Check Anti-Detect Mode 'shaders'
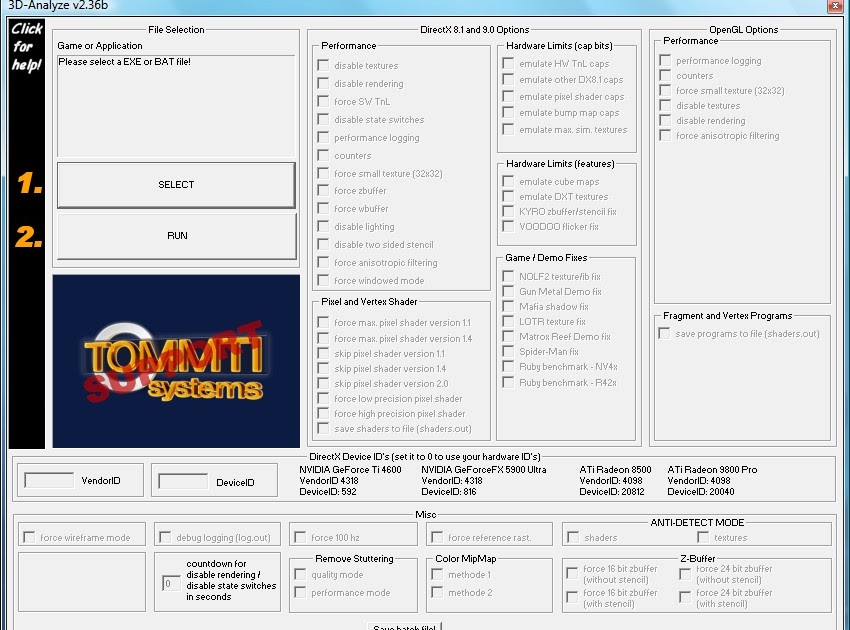Viewport: 850px width, 630px height. pyautogui.click(x=573, y=537)
